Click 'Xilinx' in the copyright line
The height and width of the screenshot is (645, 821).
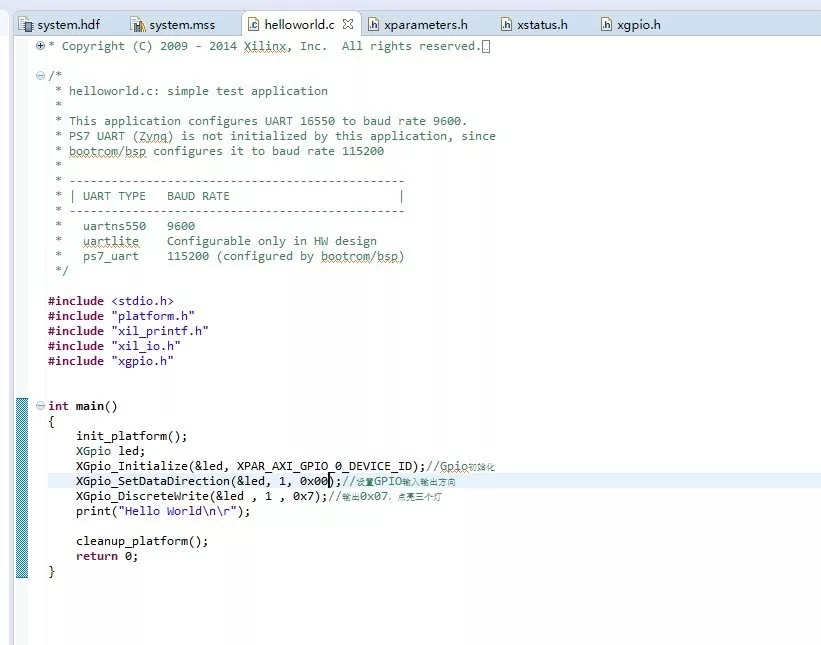pyautogui.click(x=264, y=47)
